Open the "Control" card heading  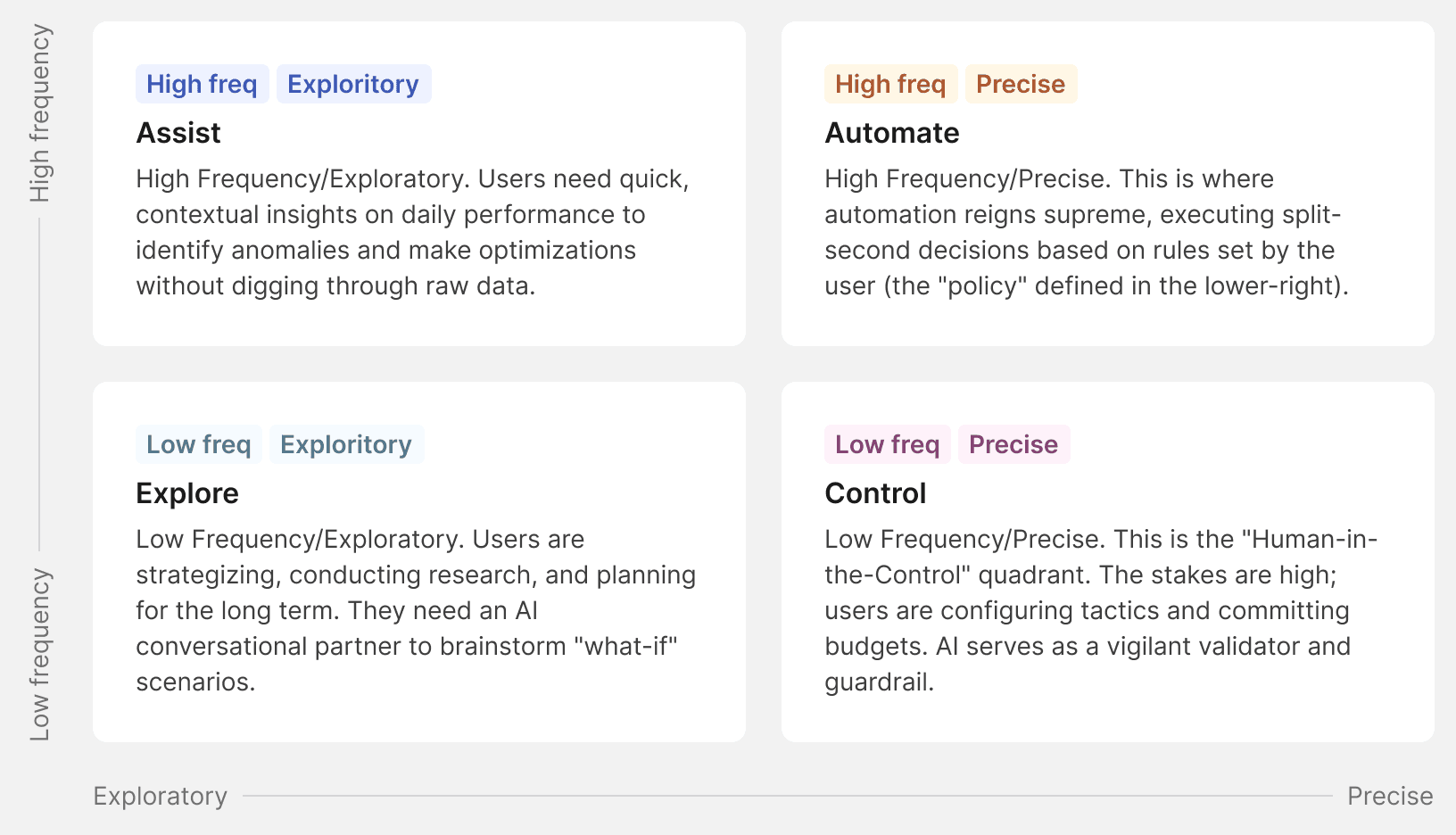tap(875, 493)
